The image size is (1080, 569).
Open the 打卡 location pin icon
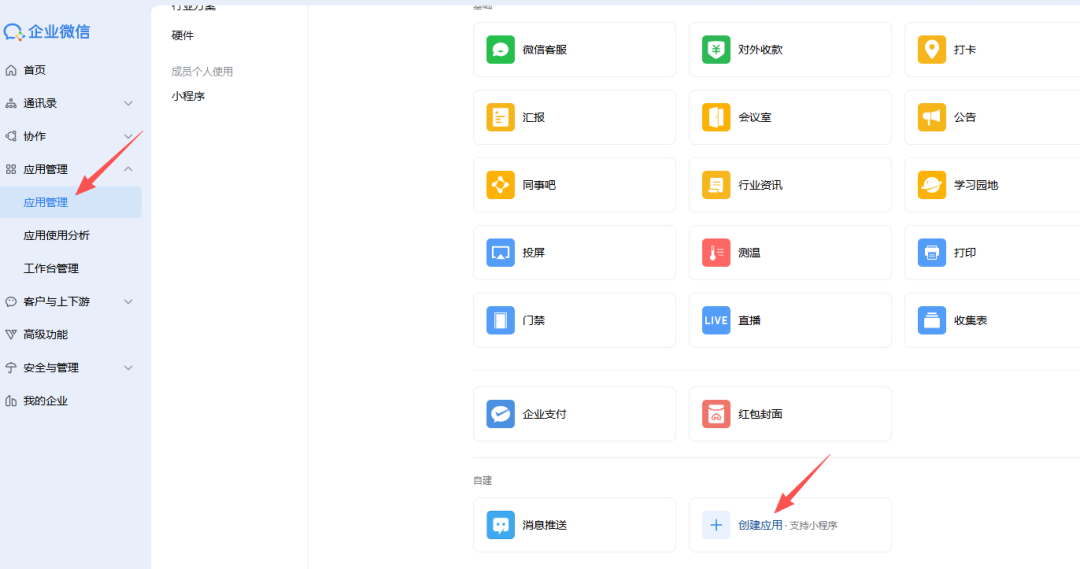point(932,50)
